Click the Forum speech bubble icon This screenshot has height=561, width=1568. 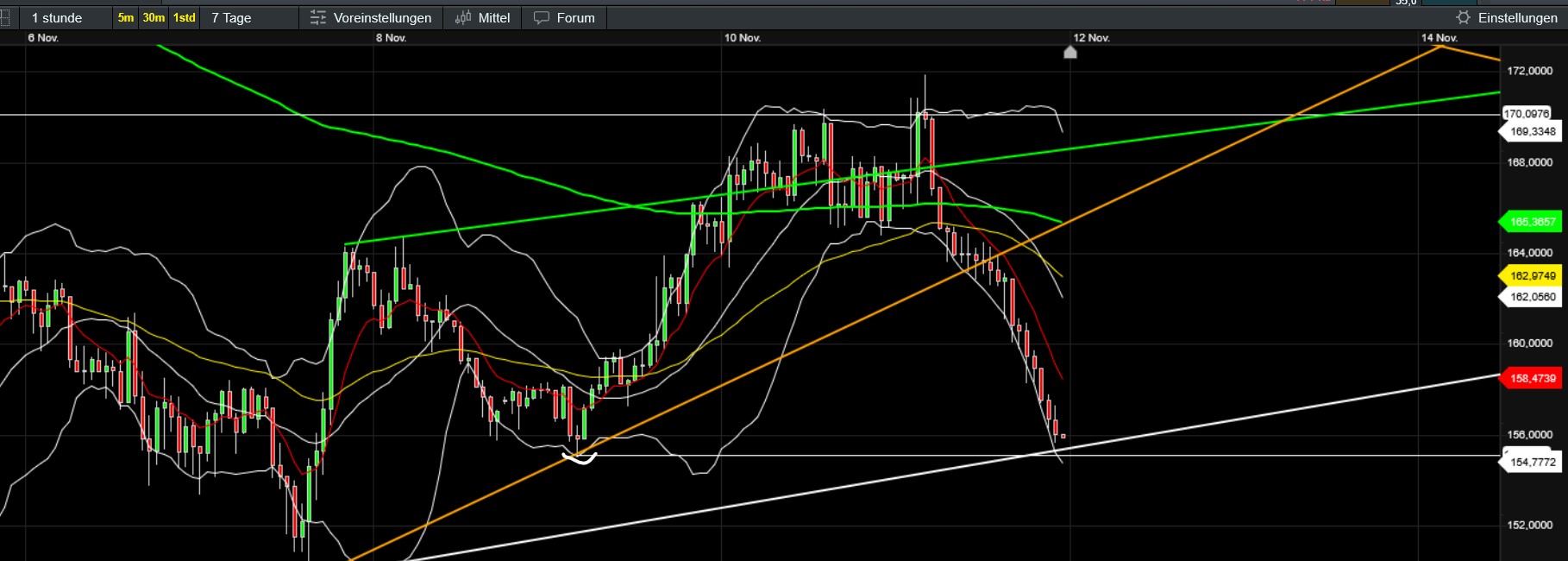click(x=541, y=18)
